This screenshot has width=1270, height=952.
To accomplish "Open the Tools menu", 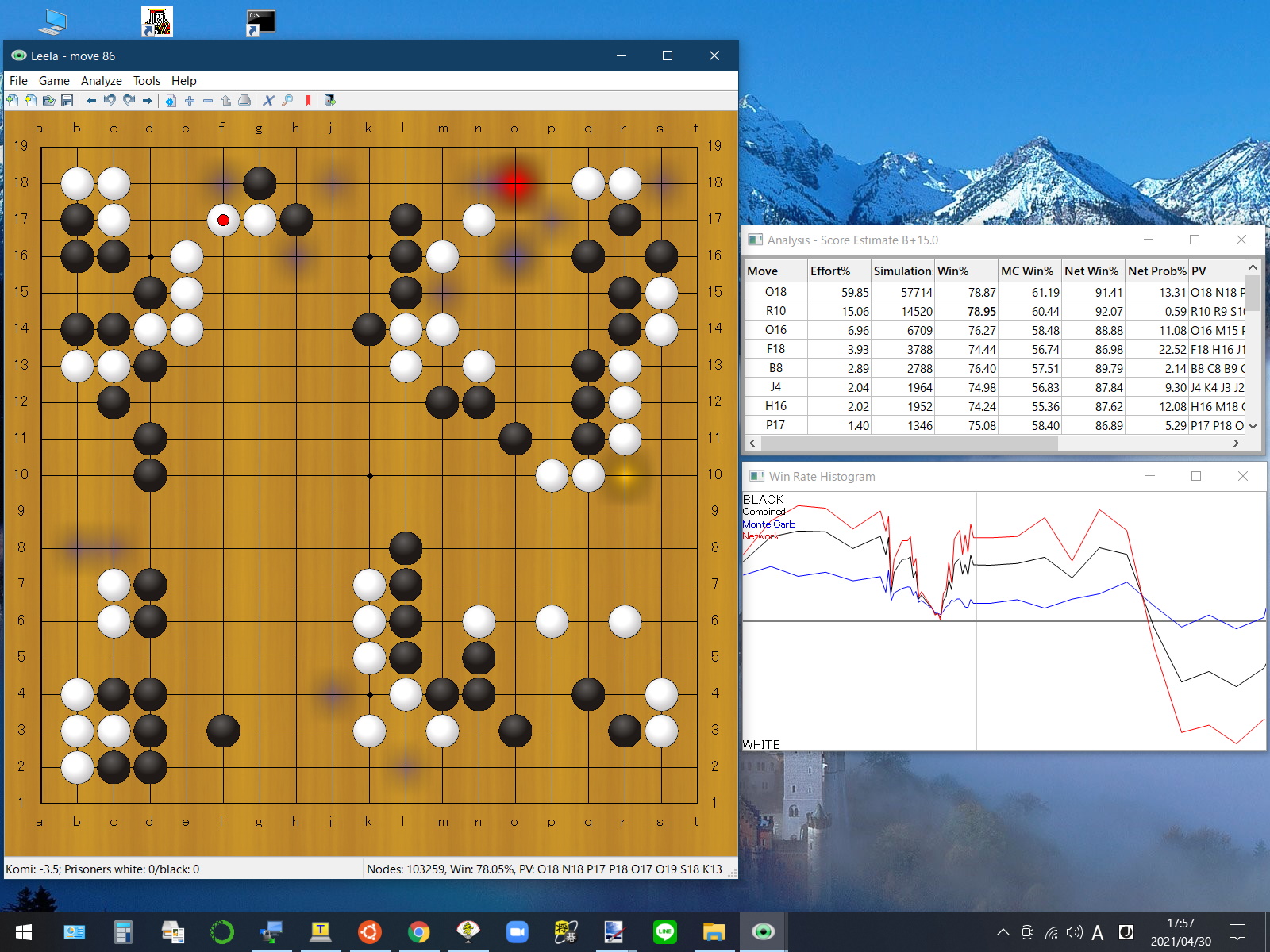I will [x=146, y=81].
